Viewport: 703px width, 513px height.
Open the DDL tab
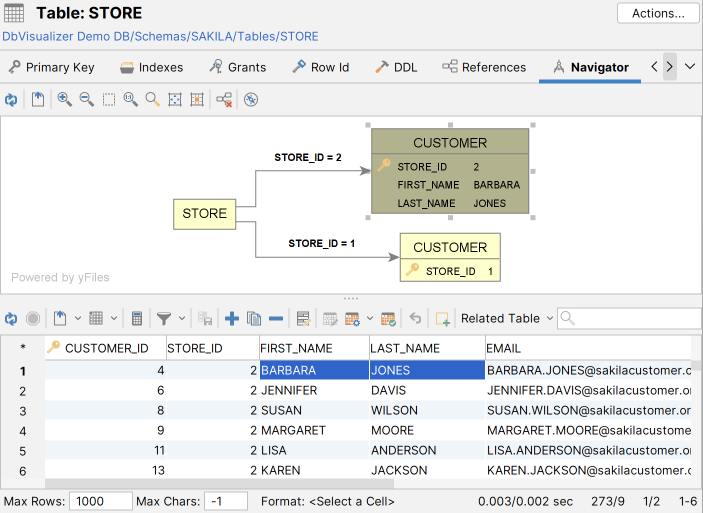(396, 67)
